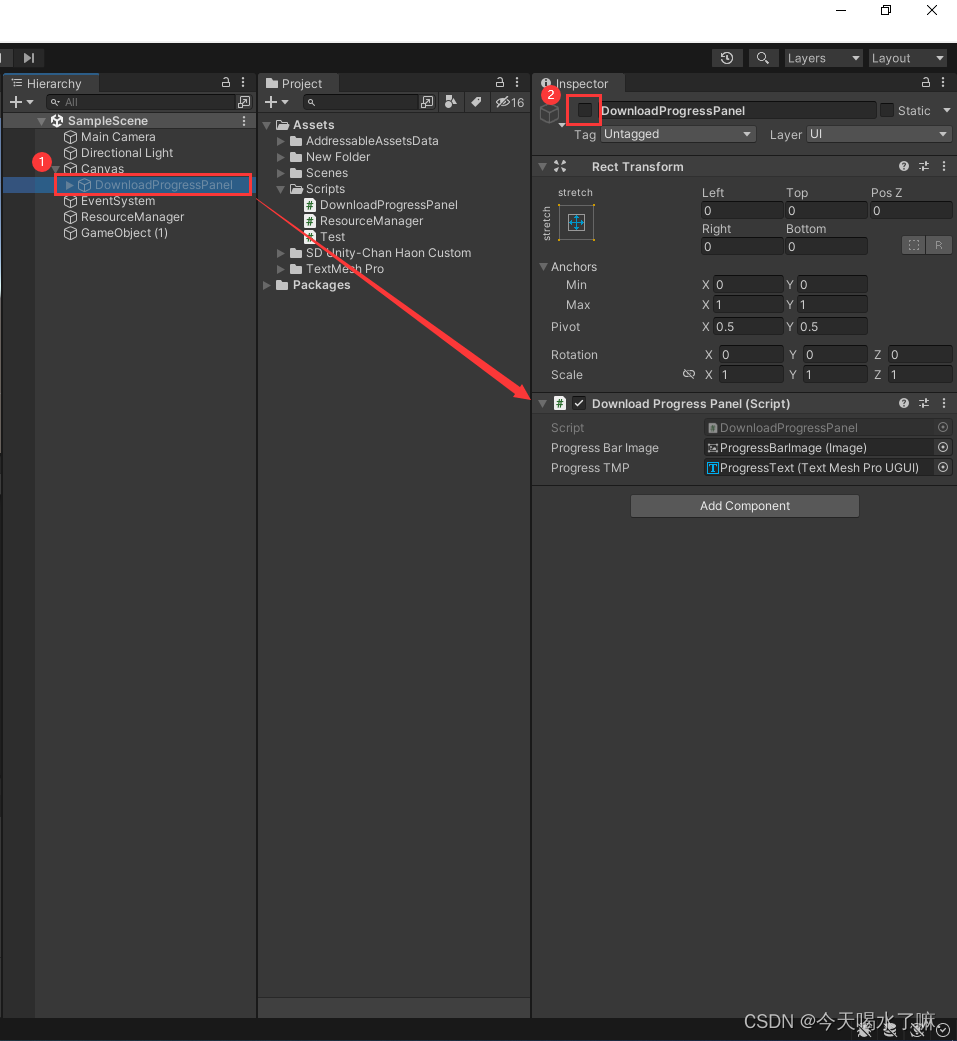Open Rect Transform three-dot options menu

click(942, 166)
